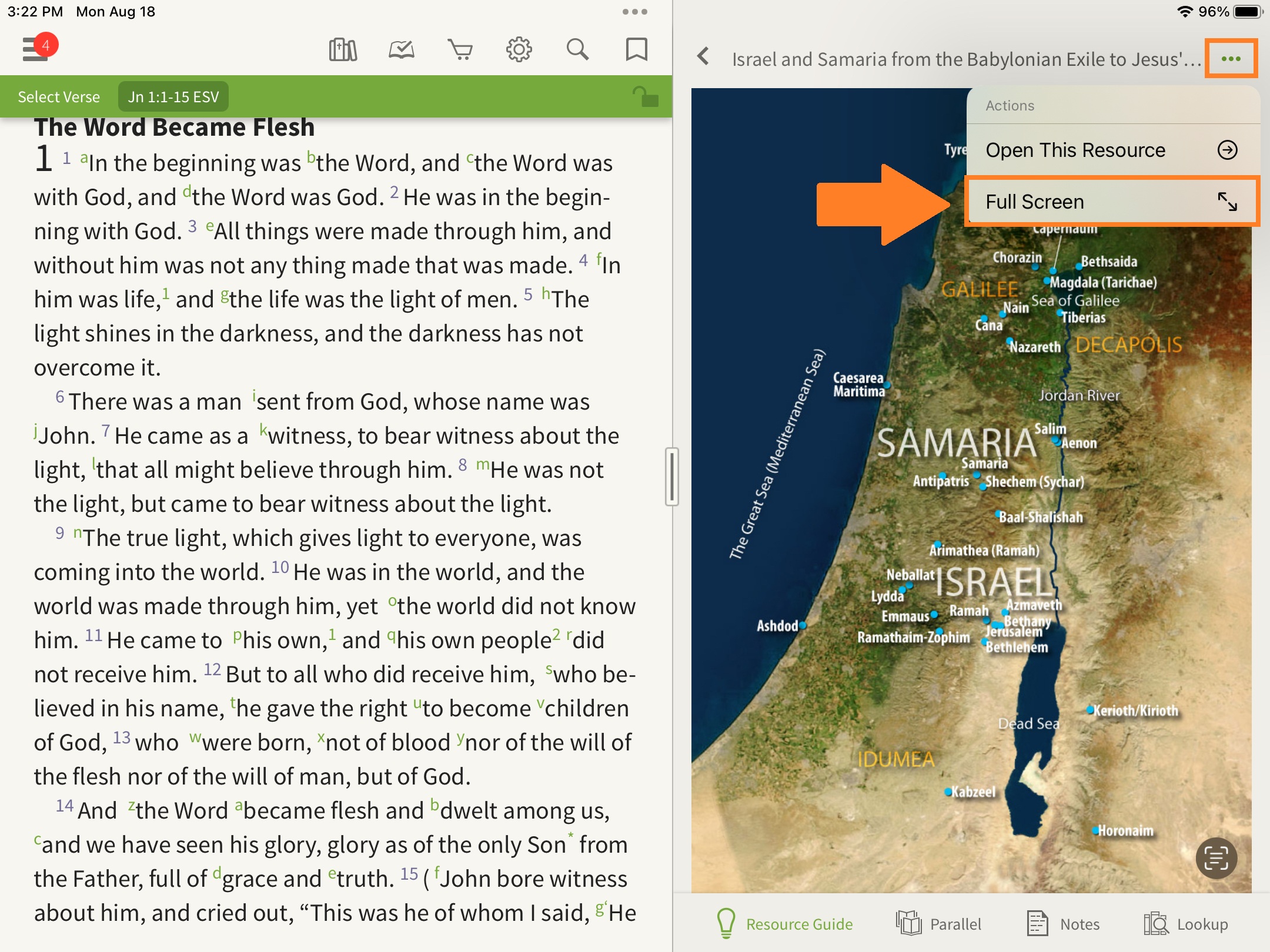
Task: Switch to Lookup tab
Action: pyautogui.click(x=1185, y=924)
